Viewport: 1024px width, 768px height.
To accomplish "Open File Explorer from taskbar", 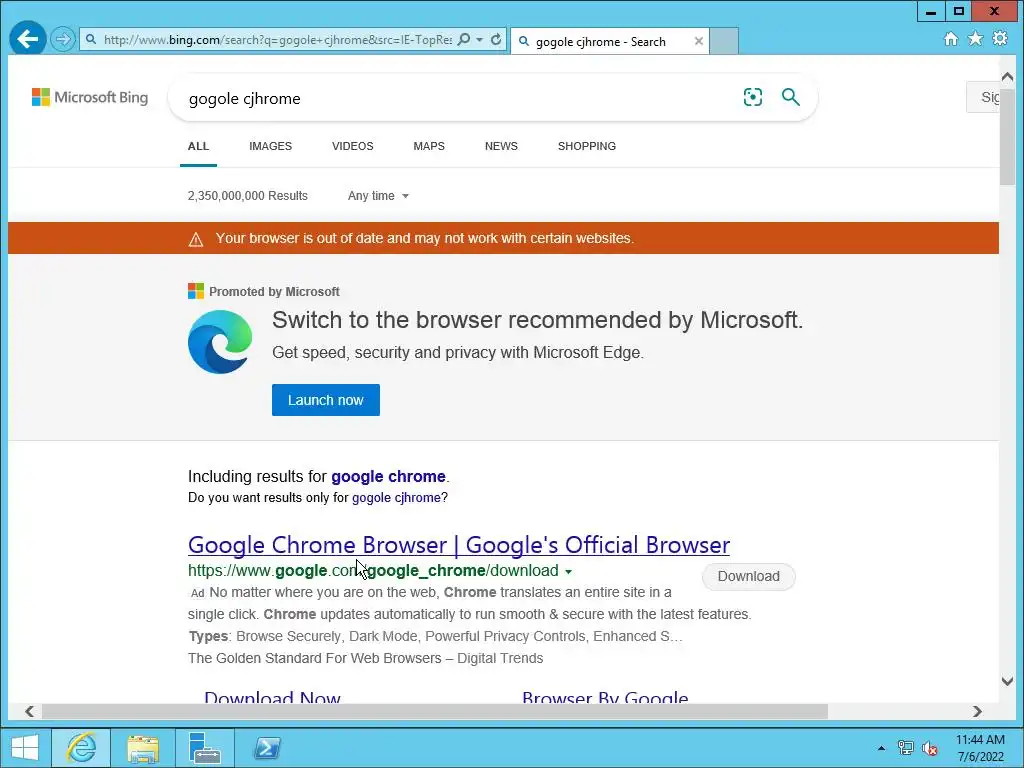I will 142,748.
